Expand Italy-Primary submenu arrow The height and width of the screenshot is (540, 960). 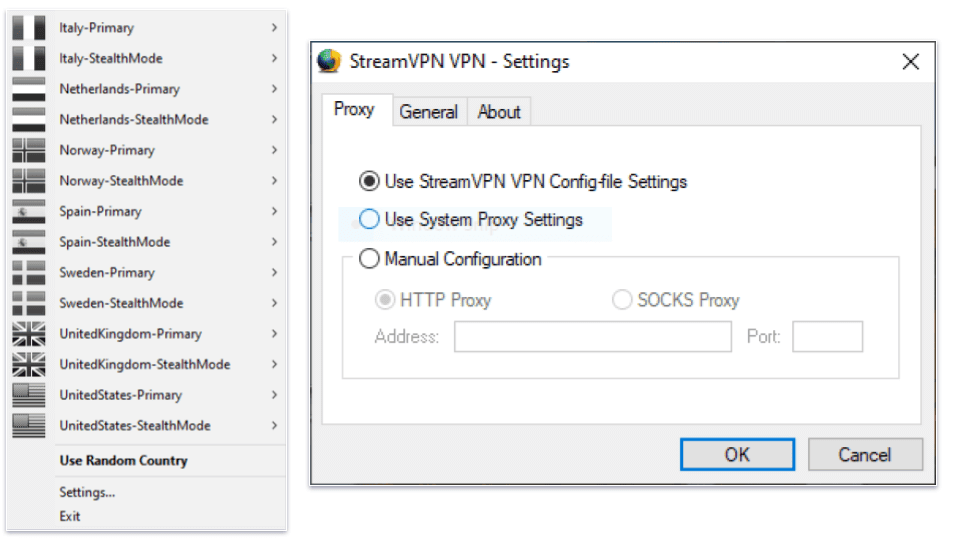(x=274, y=28)
